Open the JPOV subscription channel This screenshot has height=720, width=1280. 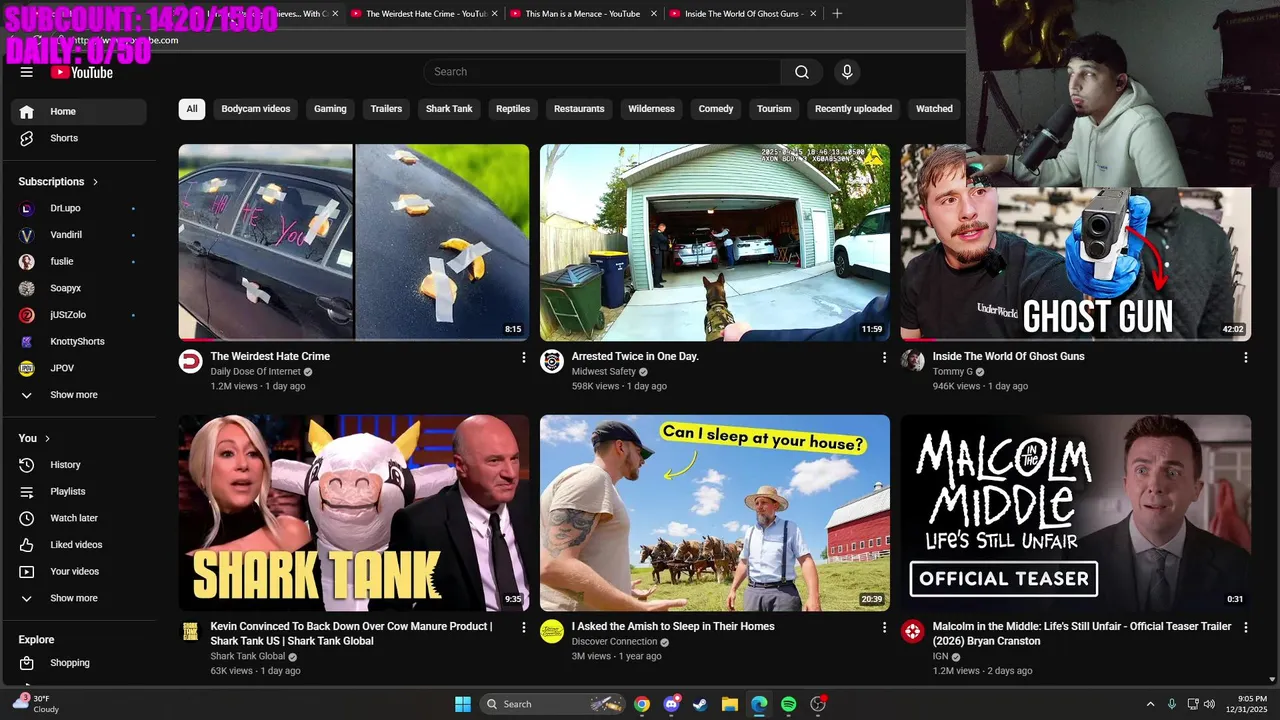[79, 368]
